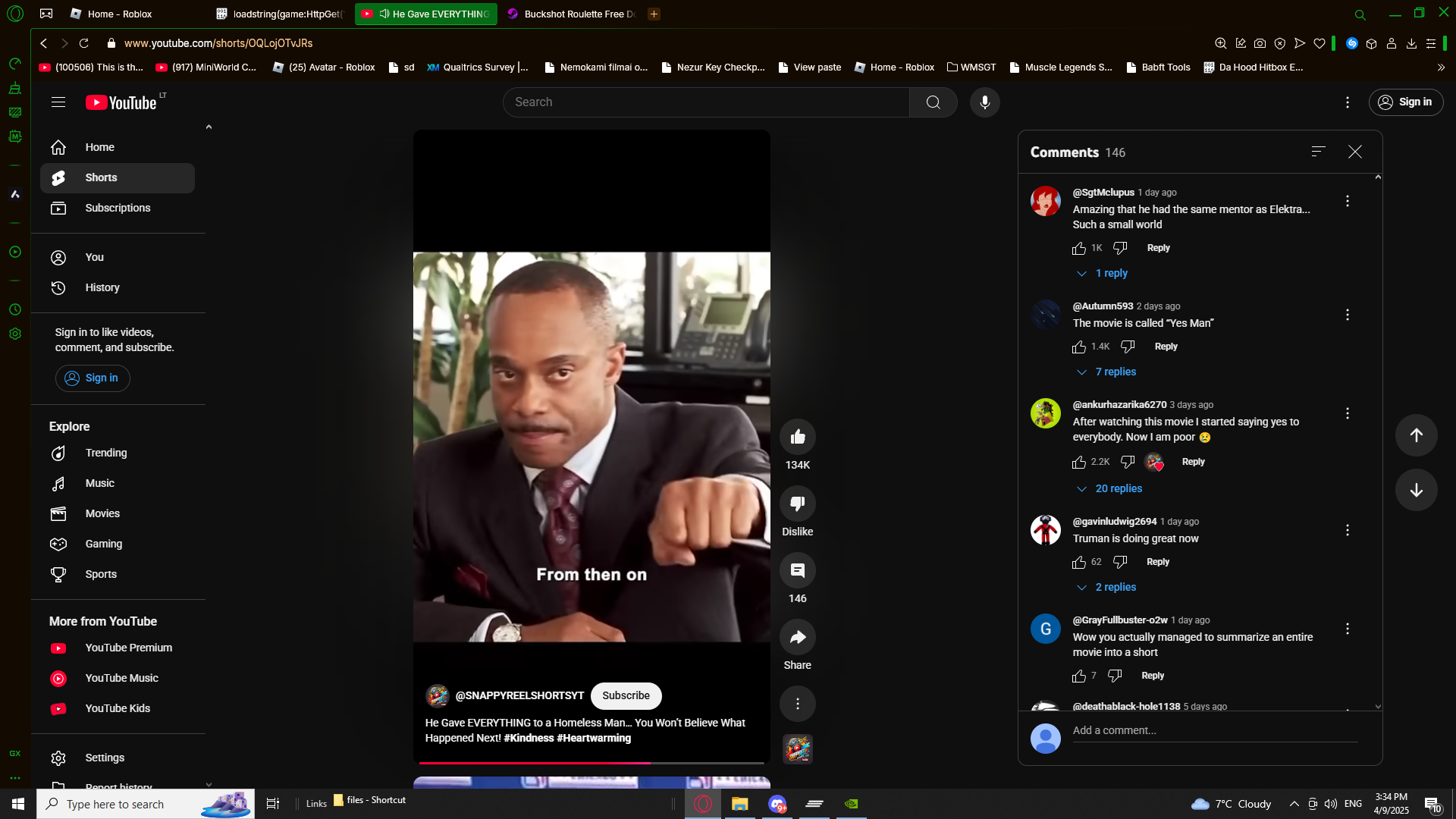
Task: Subscribe to @SNAPPYREELSHORTSYT
Action: tap(626, 695)
